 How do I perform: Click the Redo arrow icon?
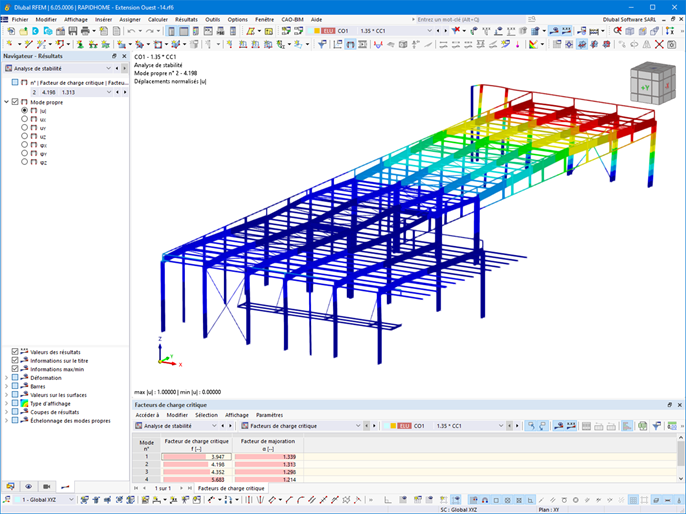tap(150, 31)
